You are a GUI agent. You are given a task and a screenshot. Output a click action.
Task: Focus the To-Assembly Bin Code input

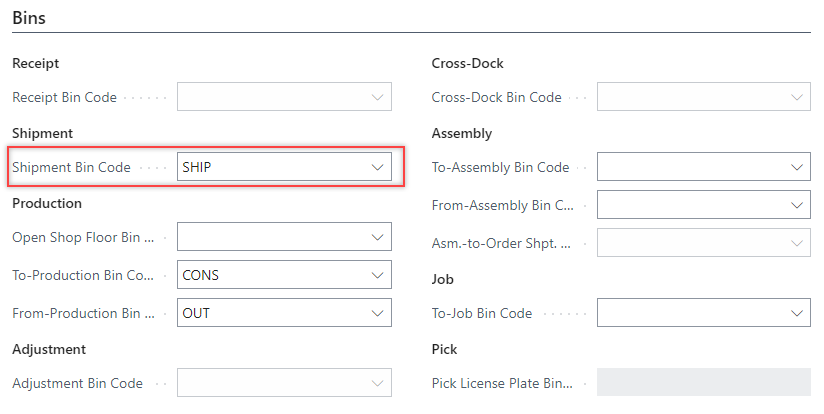click(x=690, y=168)
